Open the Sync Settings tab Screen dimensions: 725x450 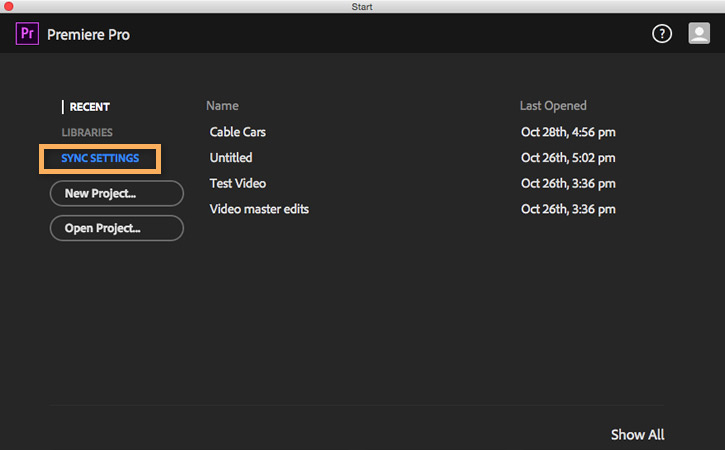[100, 158]
